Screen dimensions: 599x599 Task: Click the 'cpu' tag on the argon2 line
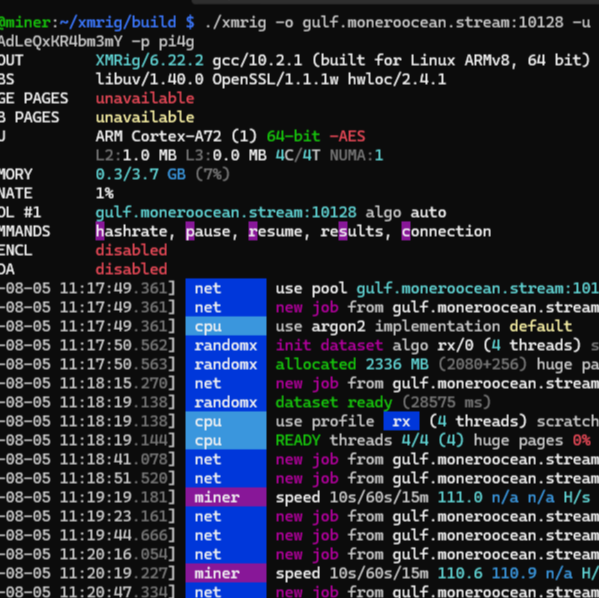point(226,326)
